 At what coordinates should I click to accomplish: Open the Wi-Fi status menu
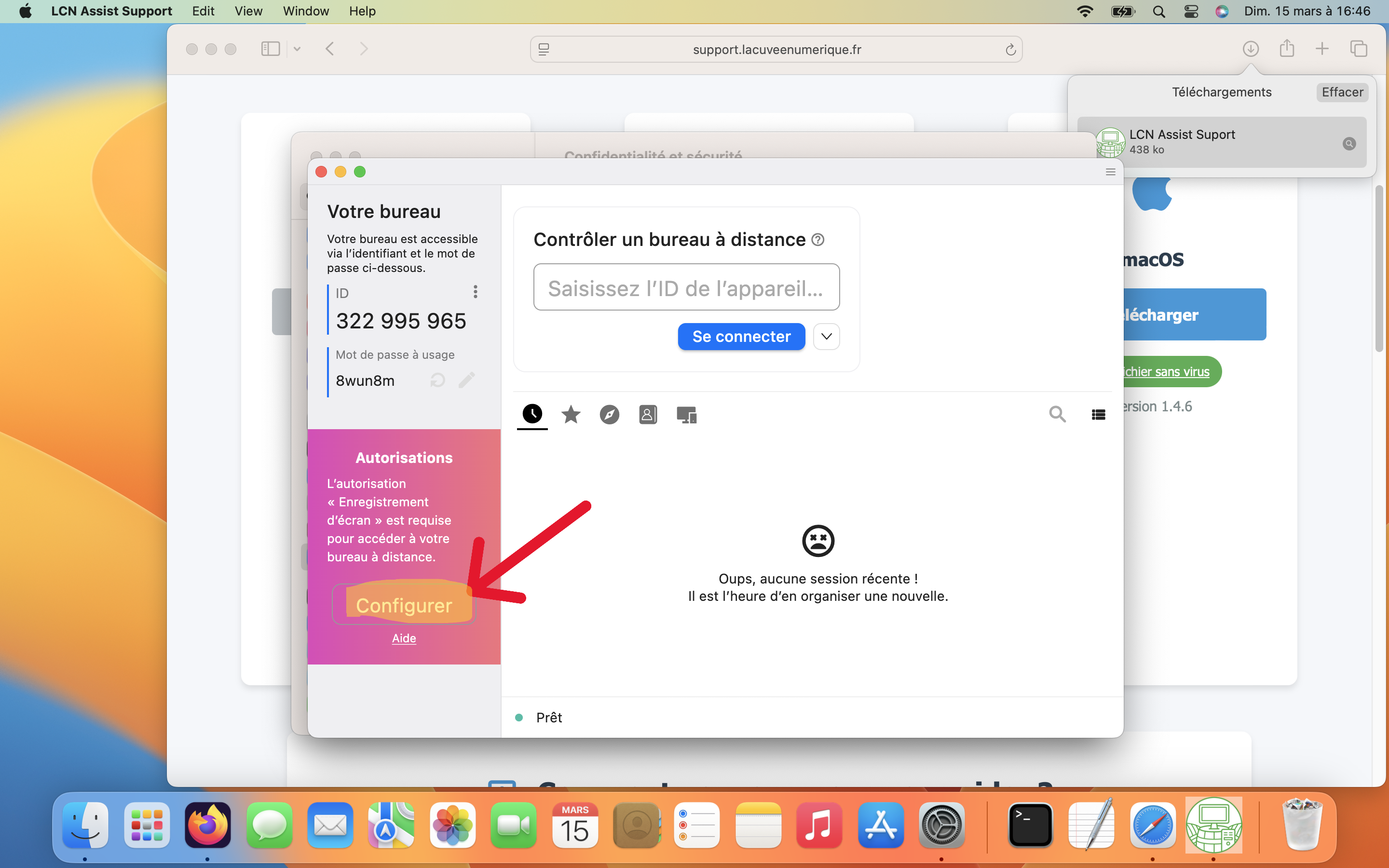(x=1085, y=11)
